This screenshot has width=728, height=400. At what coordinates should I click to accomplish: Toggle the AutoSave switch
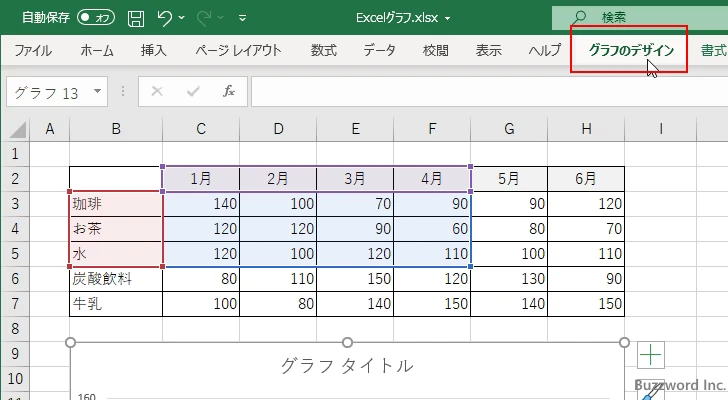(x=96, y=17)
